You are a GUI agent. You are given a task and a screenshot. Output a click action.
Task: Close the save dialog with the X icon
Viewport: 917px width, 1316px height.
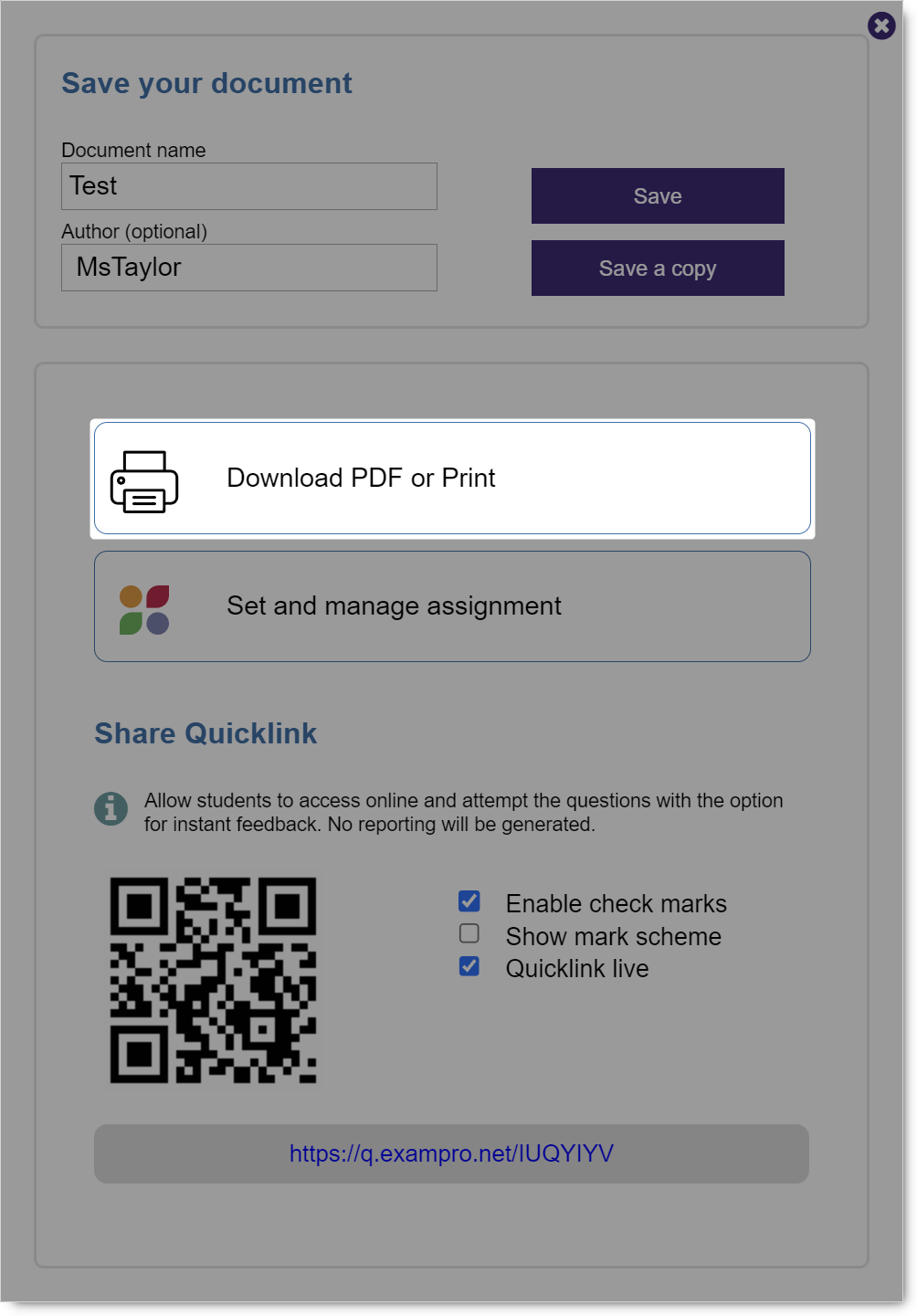pyautogui.click(x=881, y=26)
